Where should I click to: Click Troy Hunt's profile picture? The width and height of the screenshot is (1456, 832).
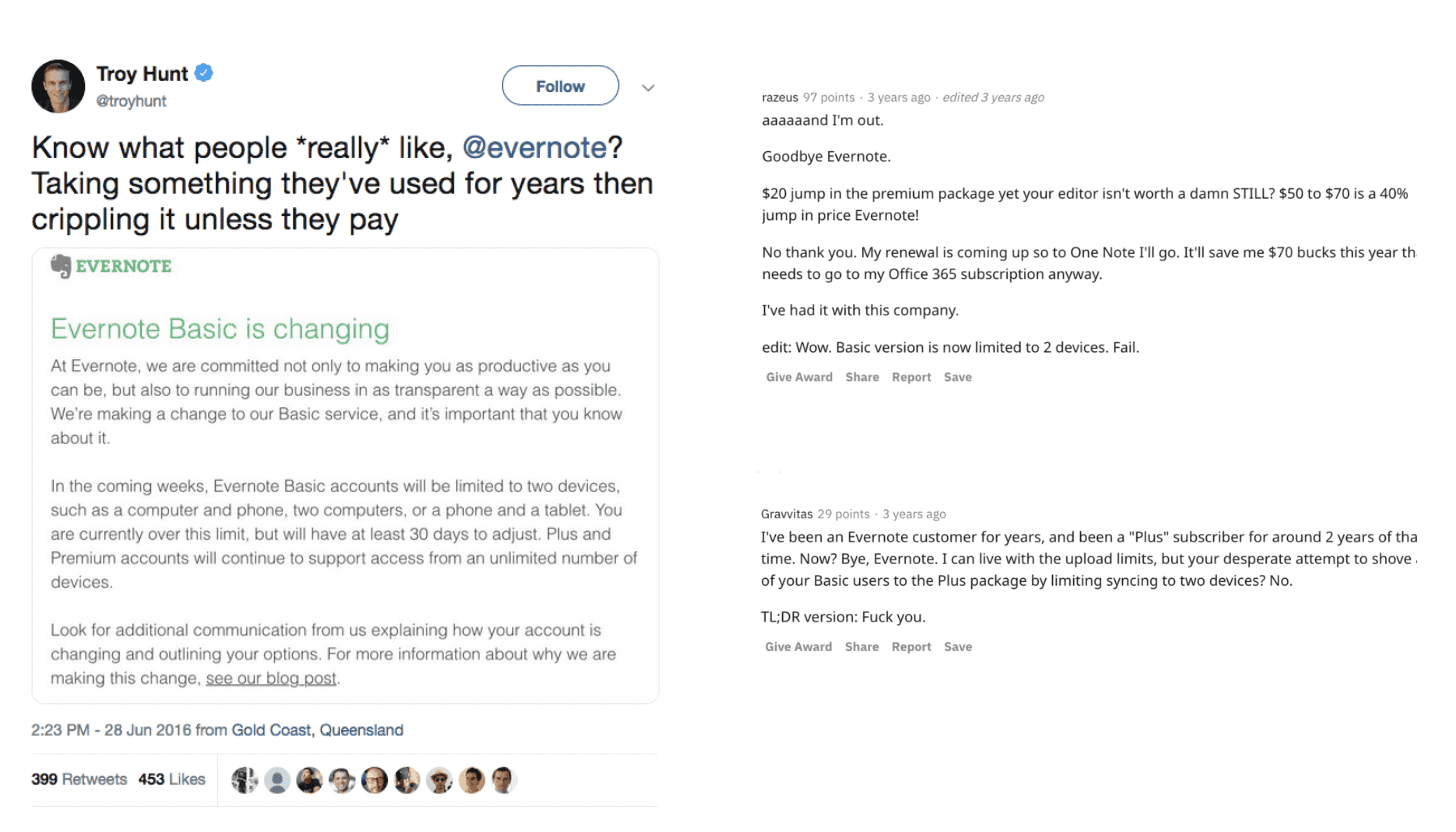point(57,87)
